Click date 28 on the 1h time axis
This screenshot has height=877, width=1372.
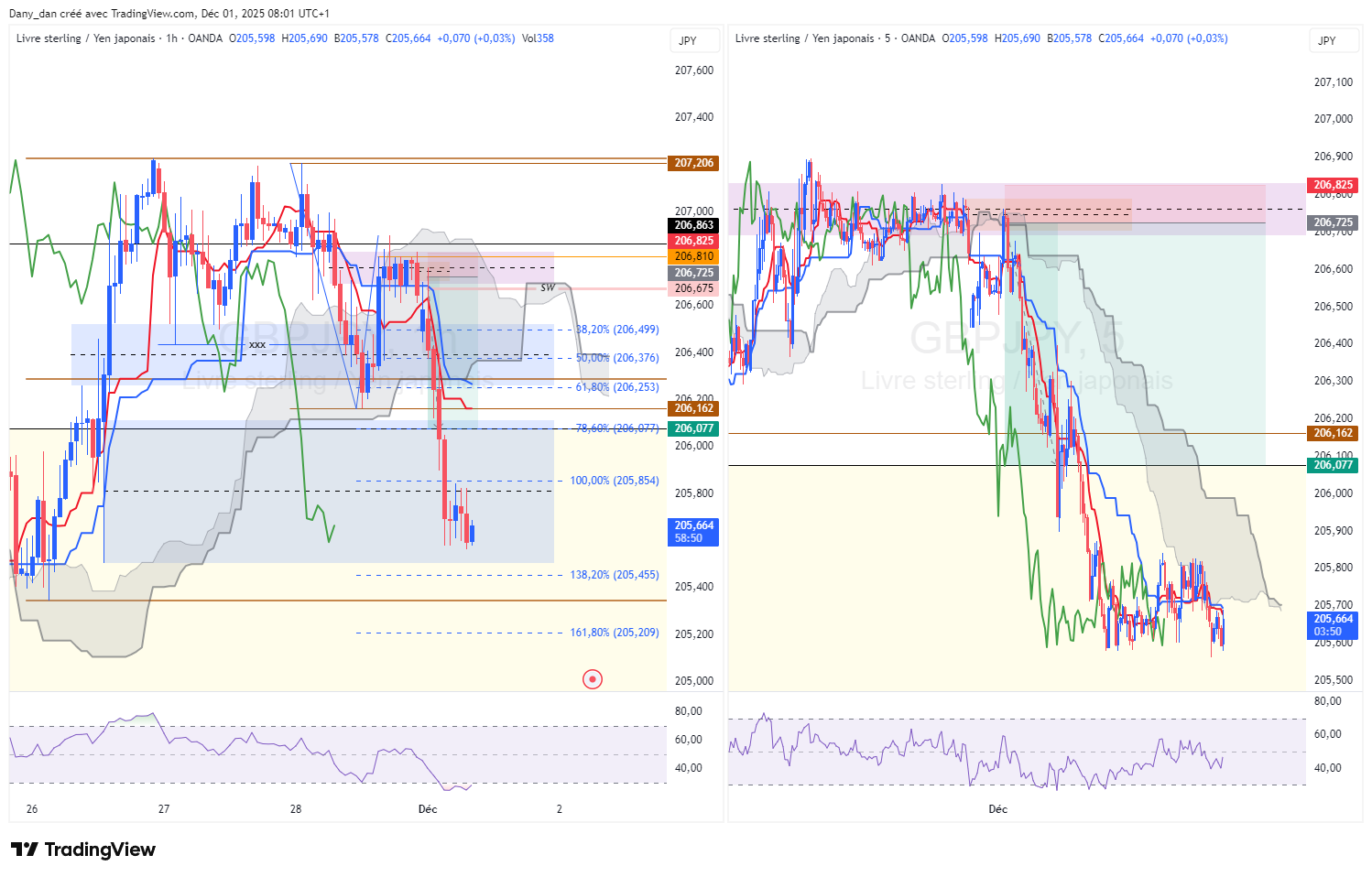[296, 809]
